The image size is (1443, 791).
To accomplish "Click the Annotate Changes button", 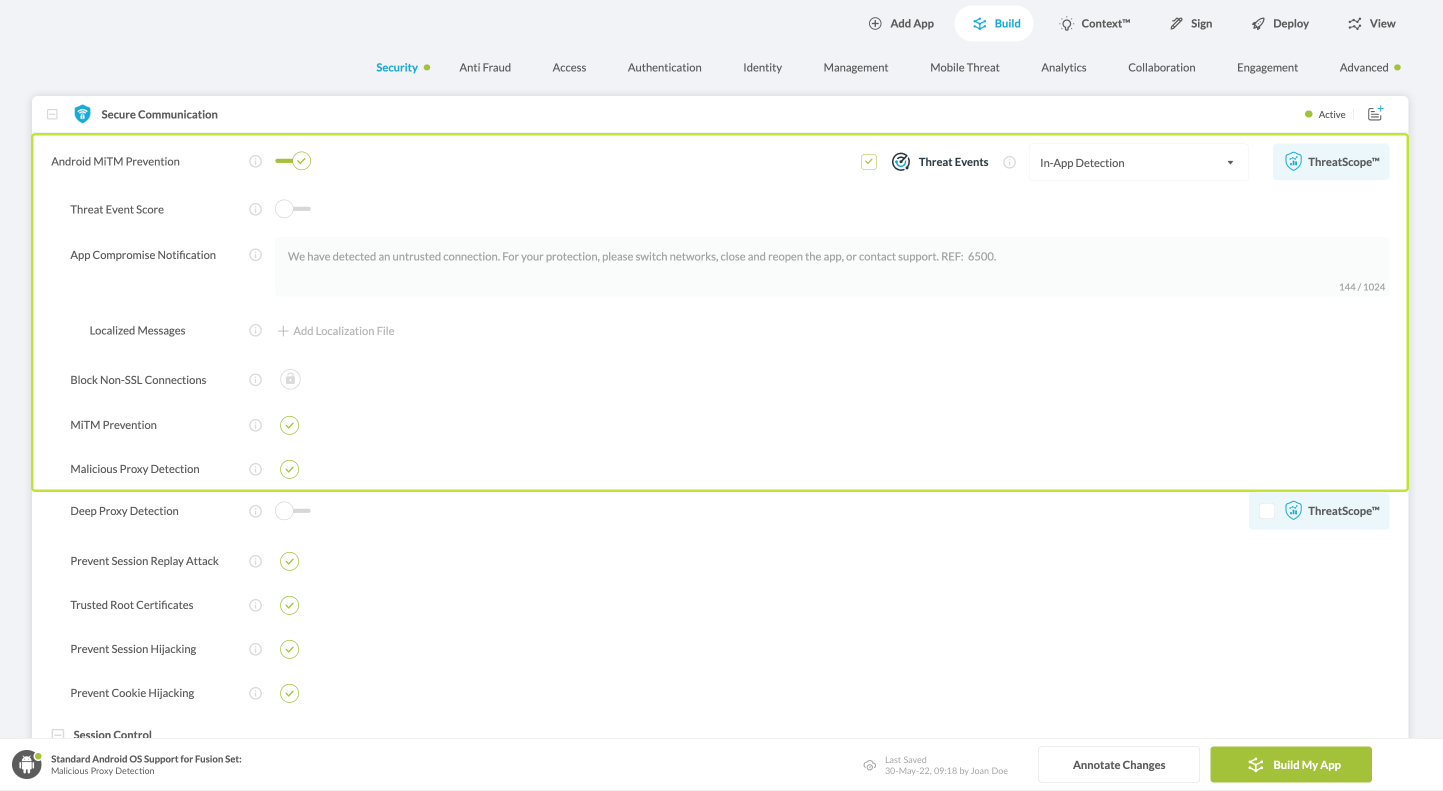I will [1118, 765].
